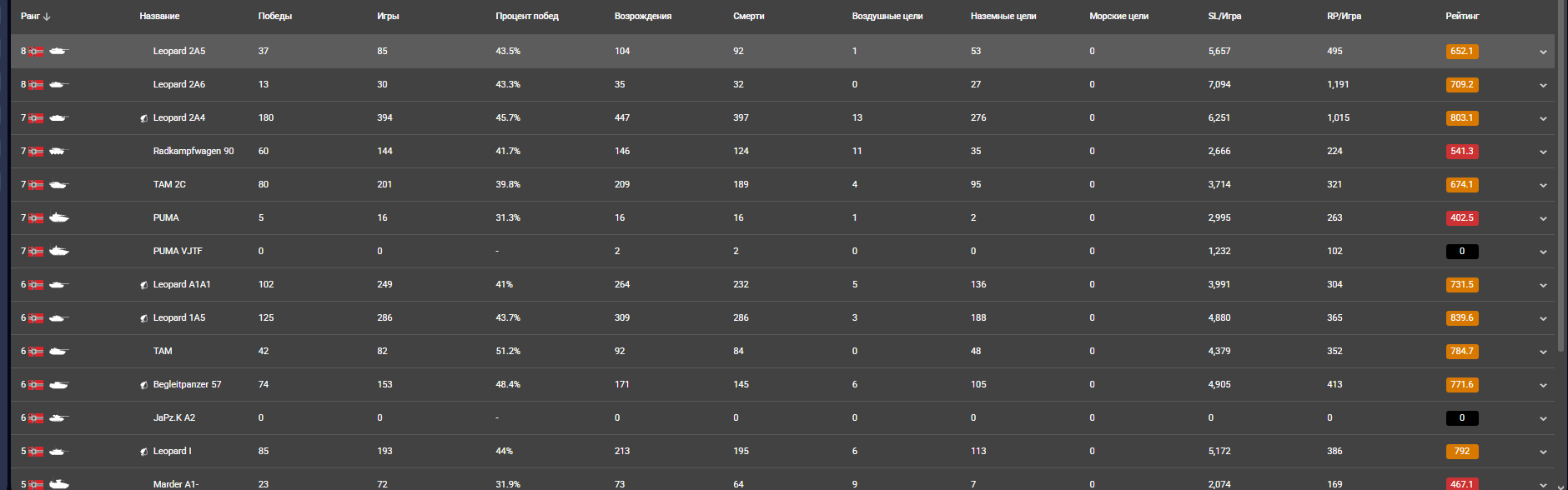
Task: Click the JaPz.K A2 tank destroyer icon
Action: pyautogui.click(x=58, y=417)
